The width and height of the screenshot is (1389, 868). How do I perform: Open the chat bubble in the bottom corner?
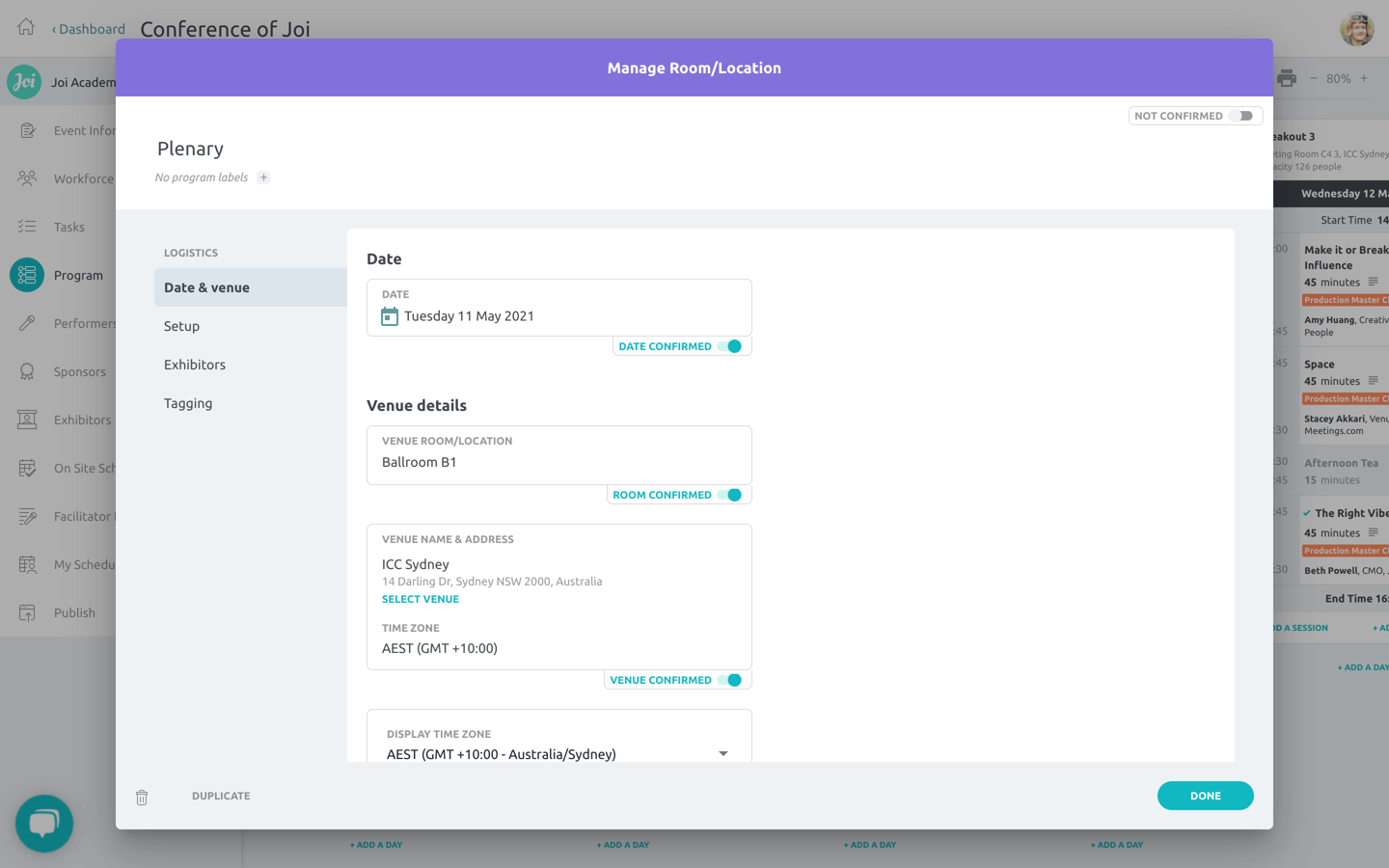tap(44, 823)
